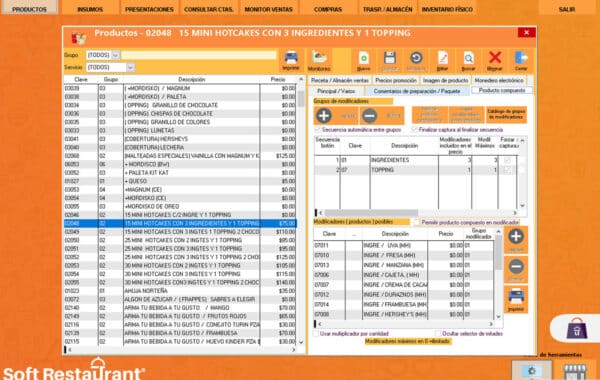Click printer icon beside the modifiers list
The height and width of the screenshot is (380, 600).
point(516,299)
